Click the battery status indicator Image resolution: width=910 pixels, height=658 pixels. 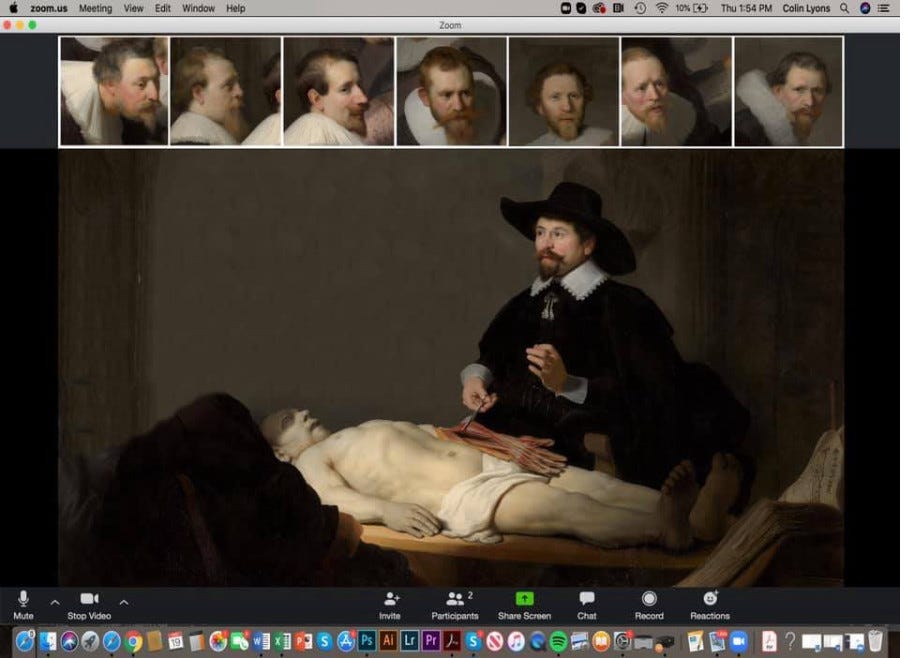pyautogui.click(x=692, y=8)
